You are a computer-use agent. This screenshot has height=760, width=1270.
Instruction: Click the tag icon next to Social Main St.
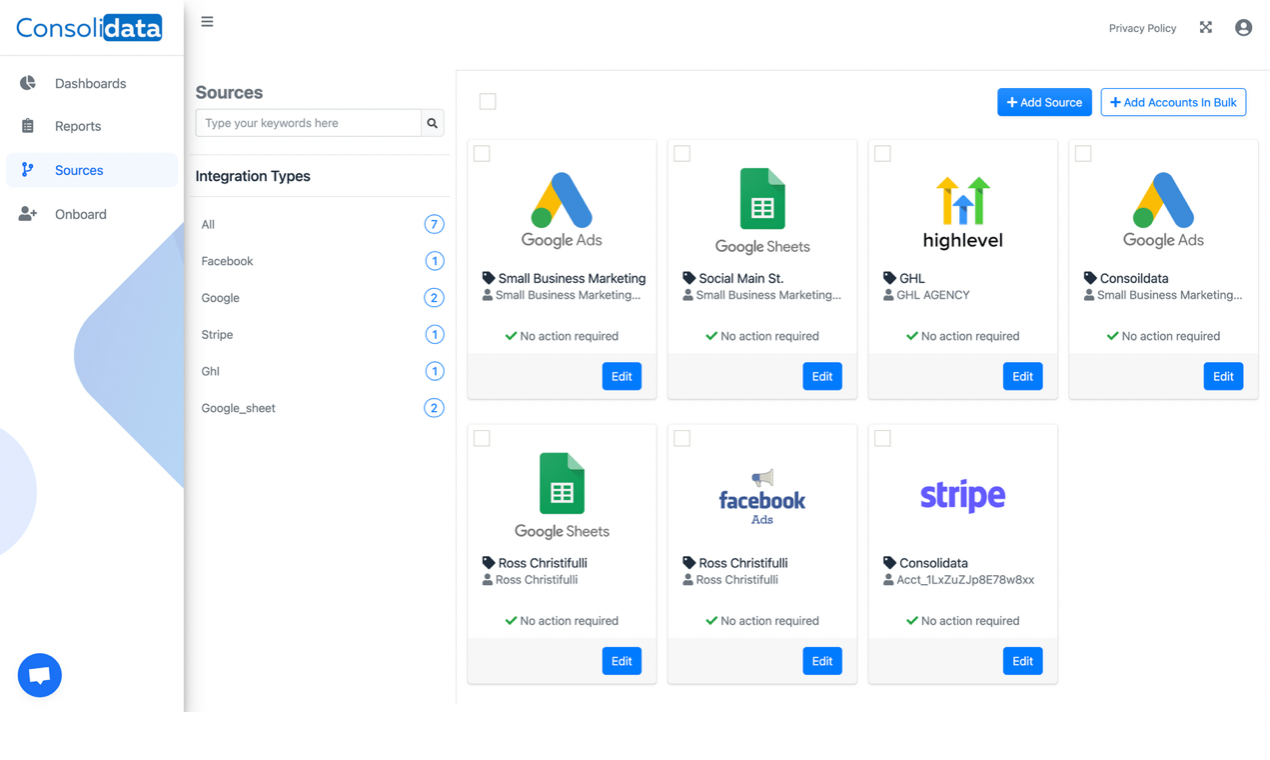pos(689,278)
